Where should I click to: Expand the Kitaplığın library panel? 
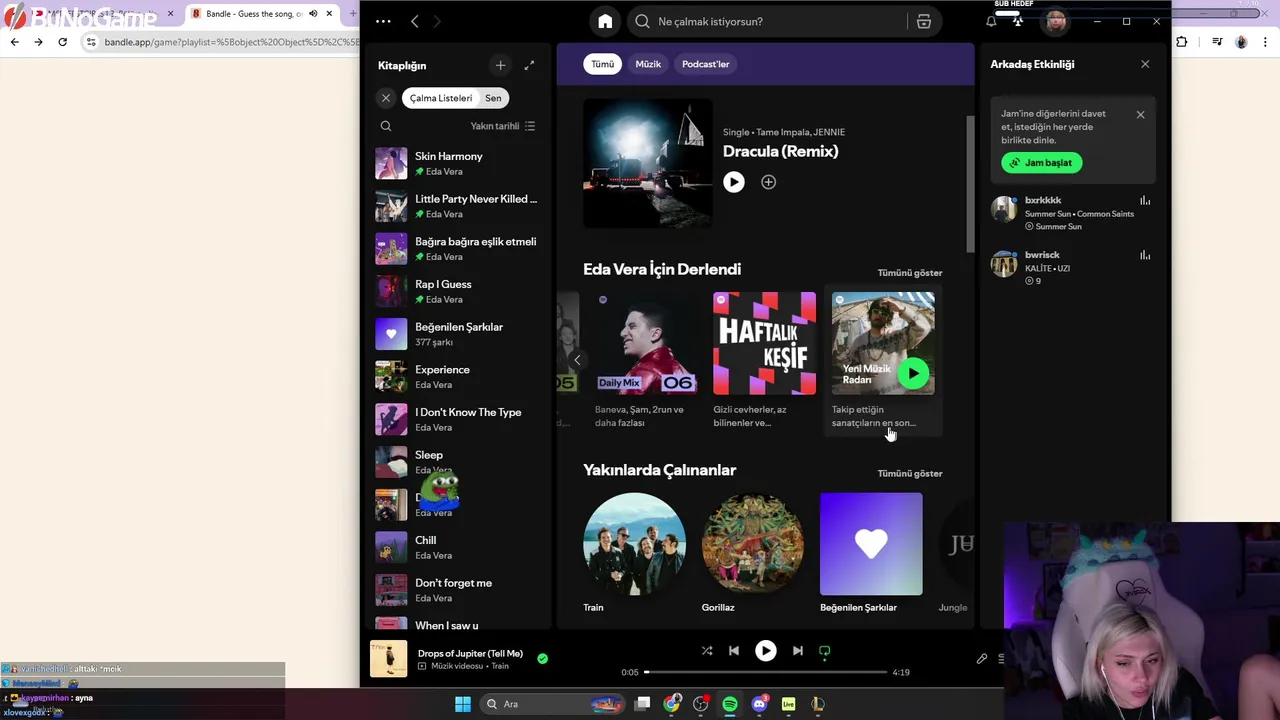coord(529,65)
